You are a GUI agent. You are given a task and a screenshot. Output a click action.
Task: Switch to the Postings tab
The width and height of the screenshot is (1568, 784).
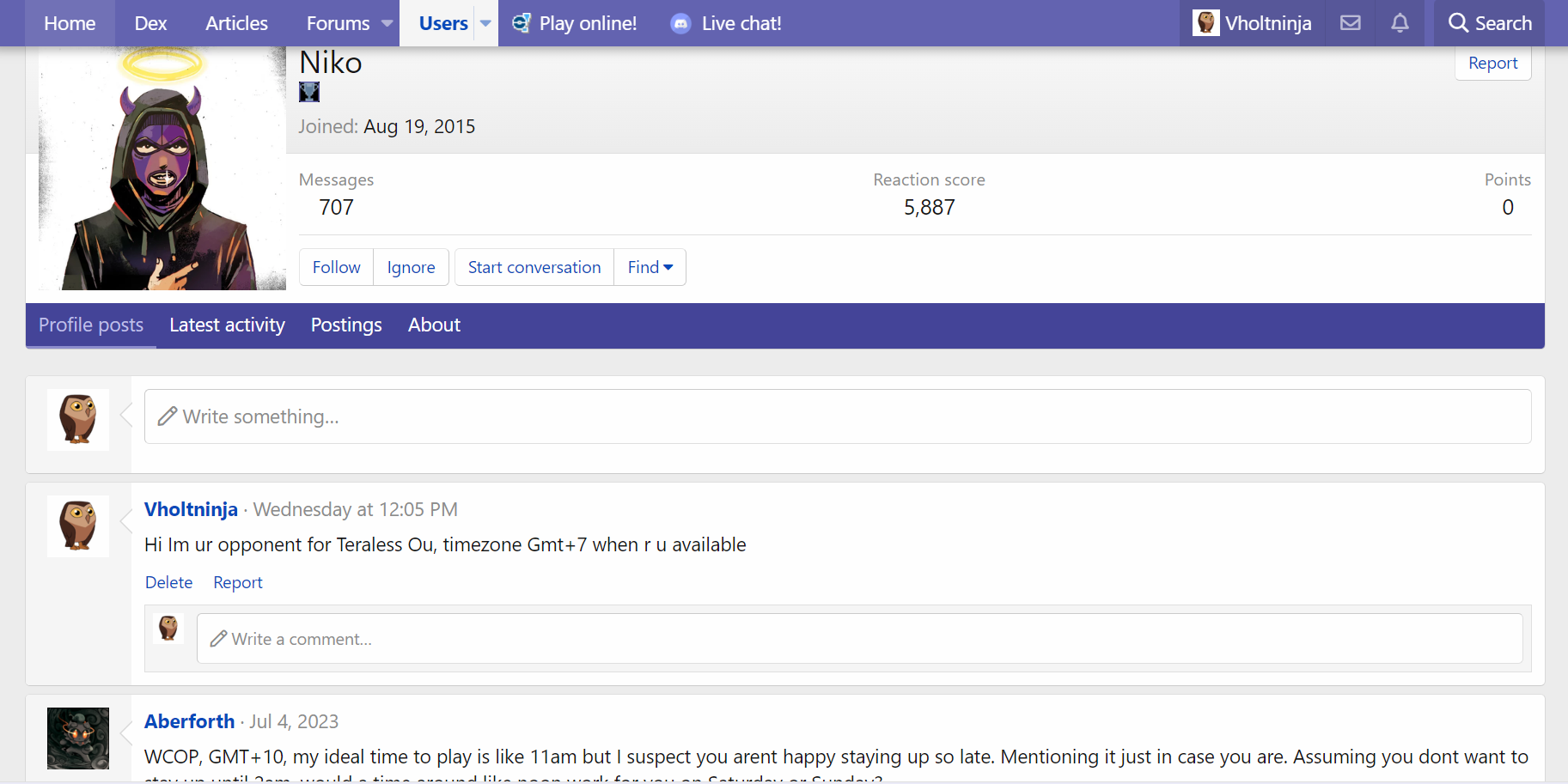346,325
